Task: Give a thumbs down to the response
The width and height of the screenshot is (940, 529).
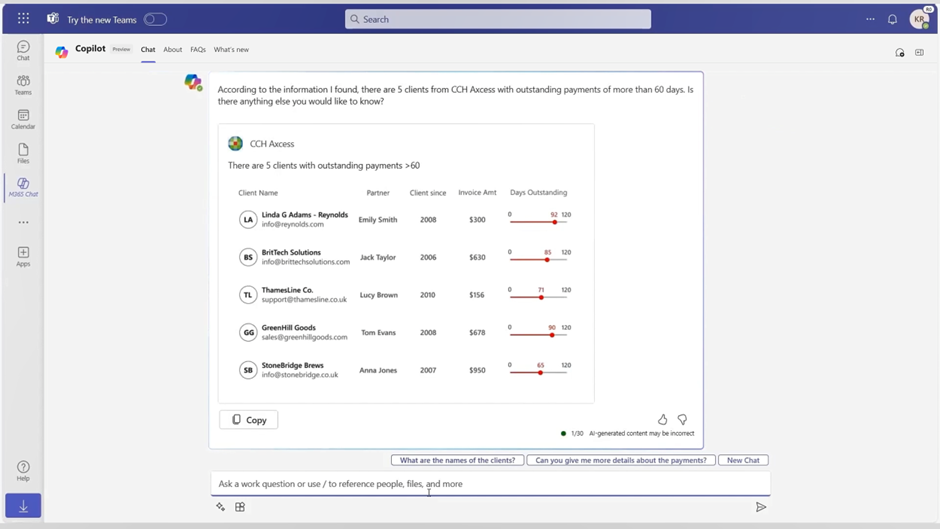Action: click(682, 419)
